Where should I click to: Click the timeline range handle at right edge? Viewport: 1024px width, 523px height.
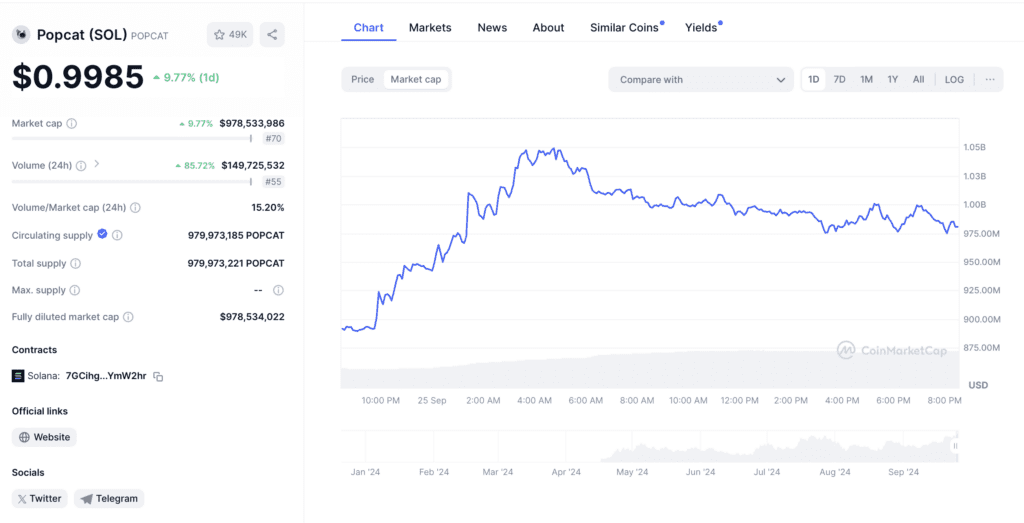pyautogui.click(x=955, y=446)
